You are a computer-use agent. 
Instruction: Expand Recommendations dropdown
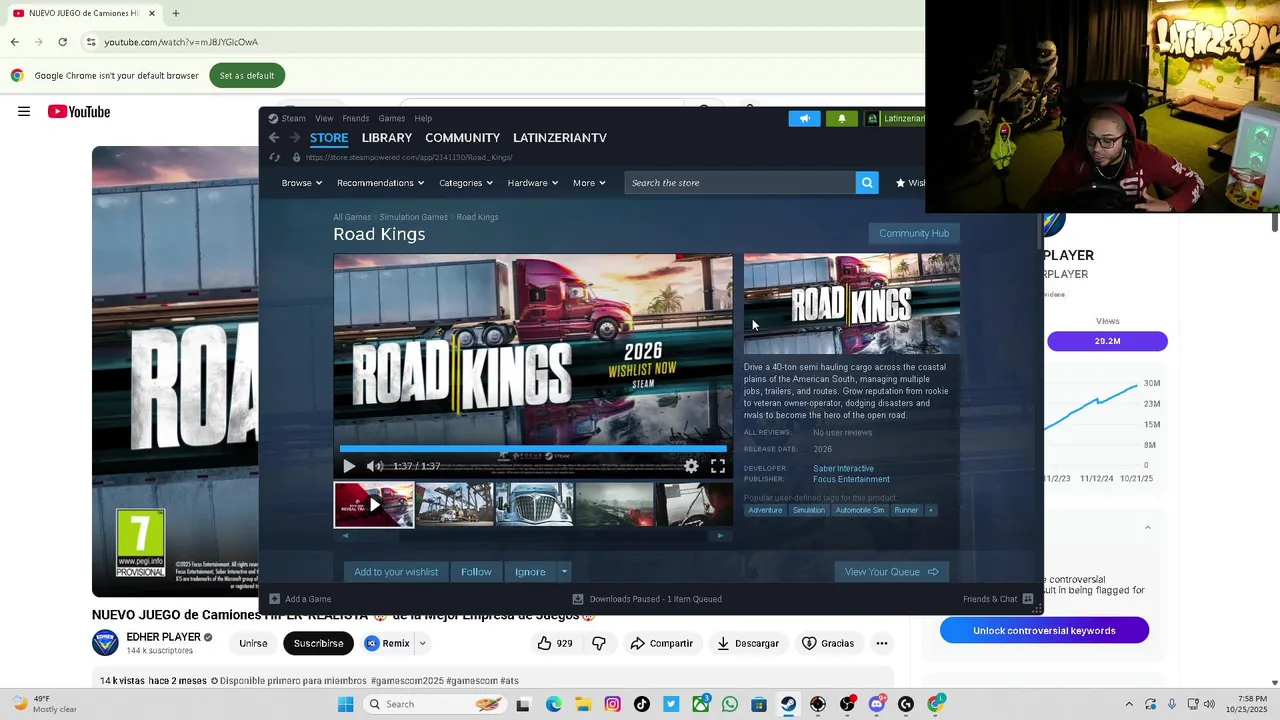[x=380, y=183]
